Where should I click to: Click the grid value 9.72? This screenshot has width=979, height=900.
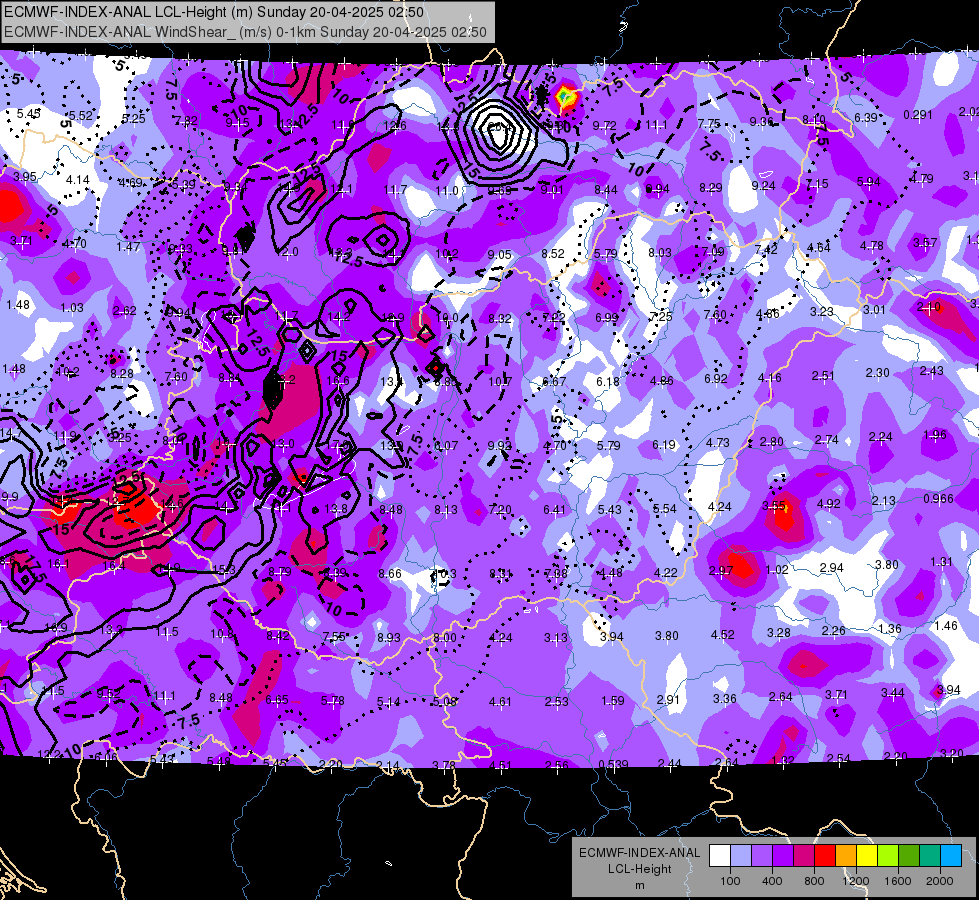(604, 126)
